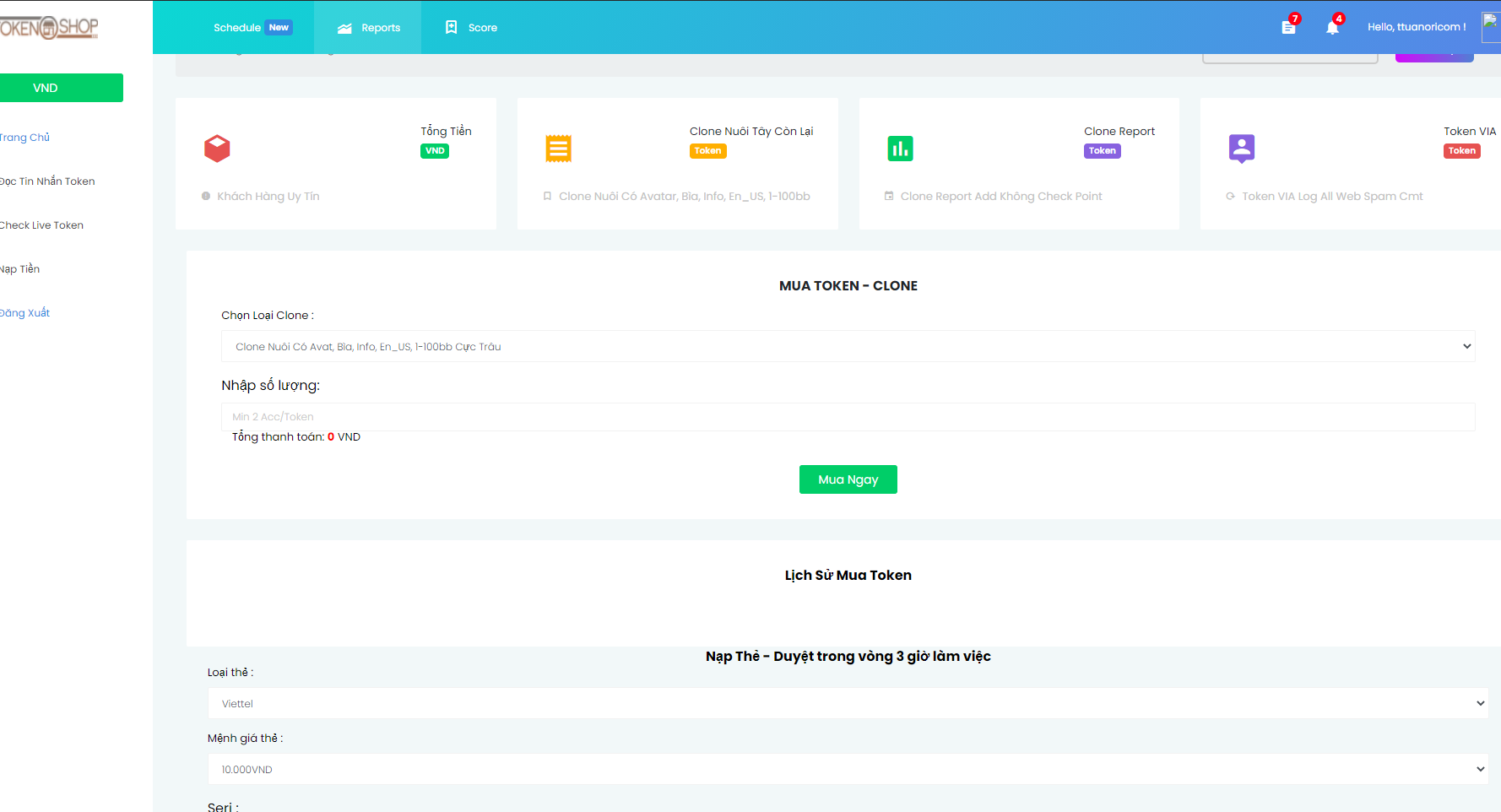Click the user avatar image in header
Image resolution: width=1501 pixels, height=812 pixels.
pos(1490,26)
